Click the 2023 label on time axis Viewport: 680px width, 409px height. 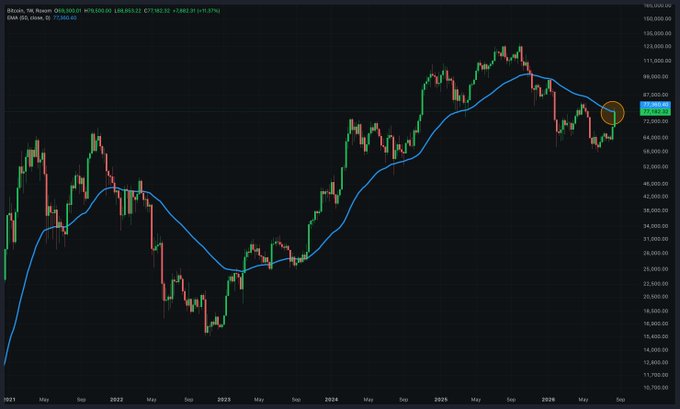(x=224, y=399)
